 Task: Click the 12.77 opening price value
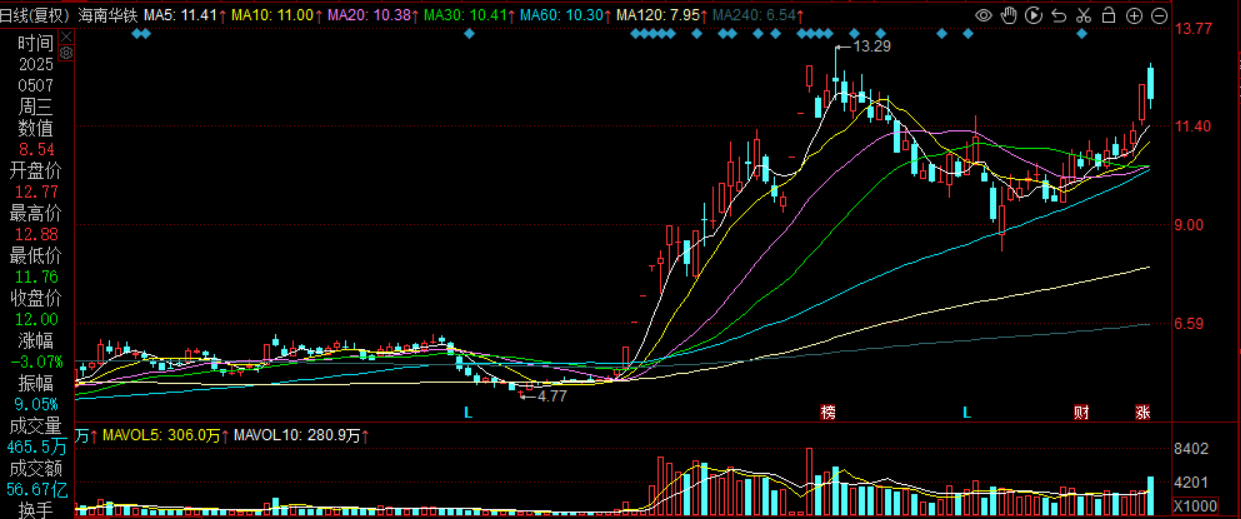[35, 191]
